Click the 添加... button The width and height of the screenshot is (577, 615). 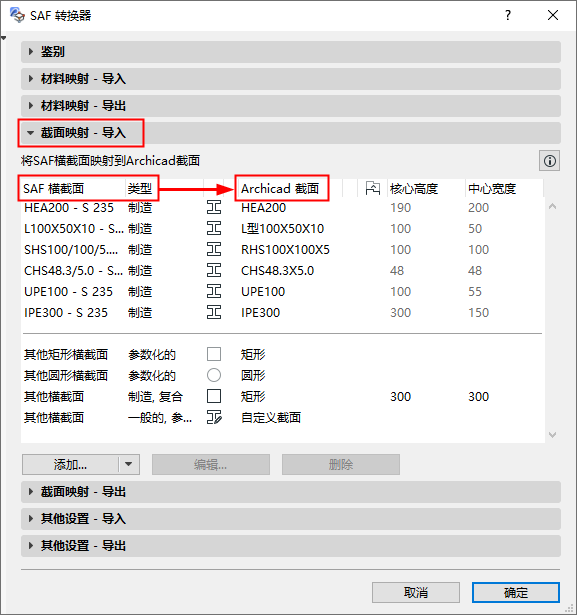click(x=71, y=465)
